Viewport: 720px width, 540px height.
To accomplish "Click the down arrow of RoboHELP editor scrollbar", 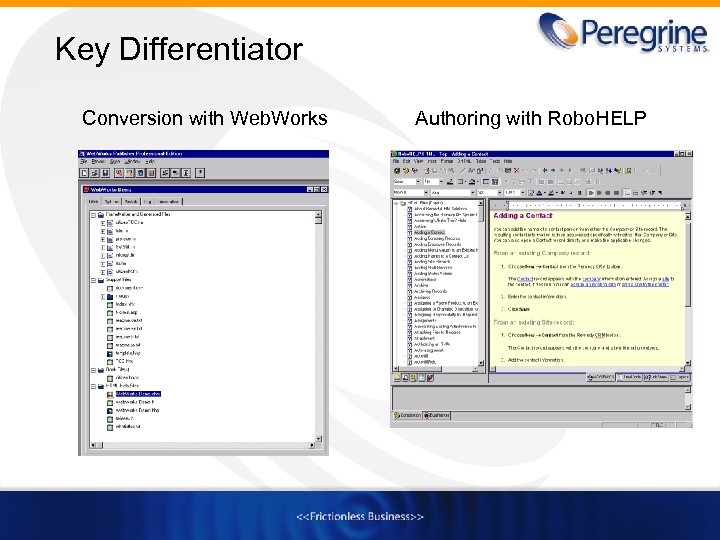I will [687, 363].
